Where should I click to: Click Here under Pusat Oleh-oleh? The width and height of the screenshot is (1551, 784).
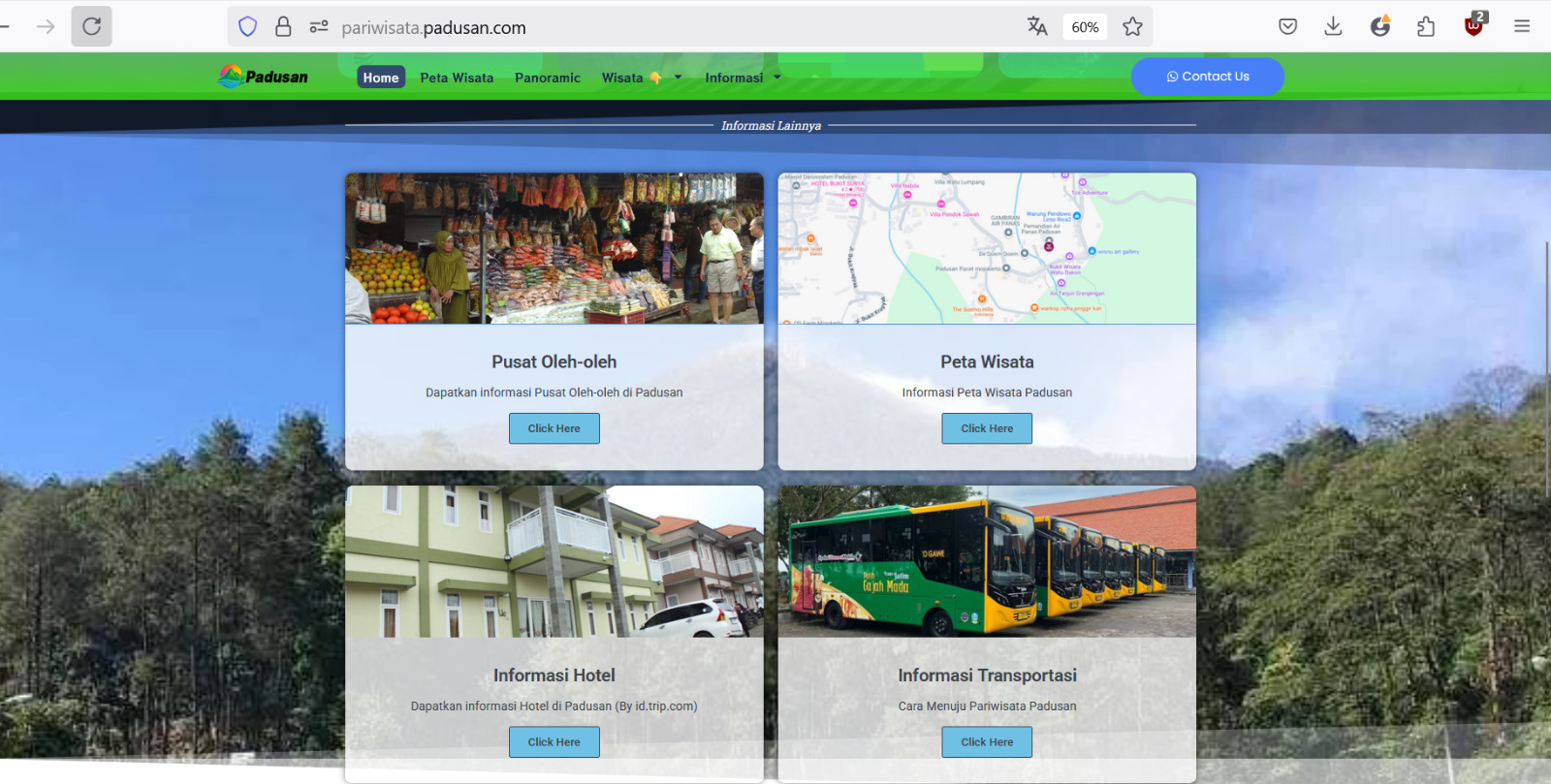coord(554,428)
